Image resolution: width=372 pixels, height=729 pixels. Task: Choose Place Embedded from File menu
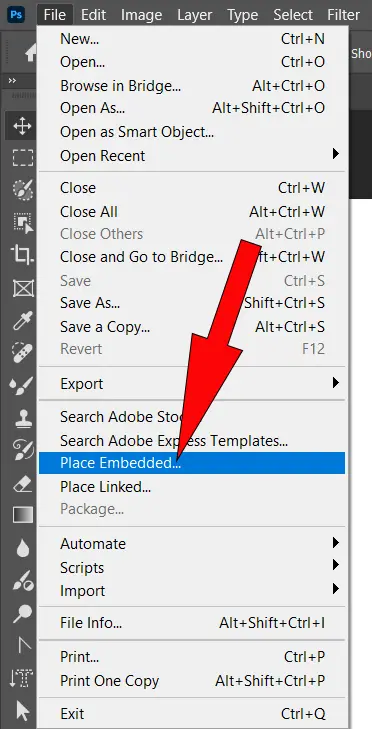coord(192,463)
